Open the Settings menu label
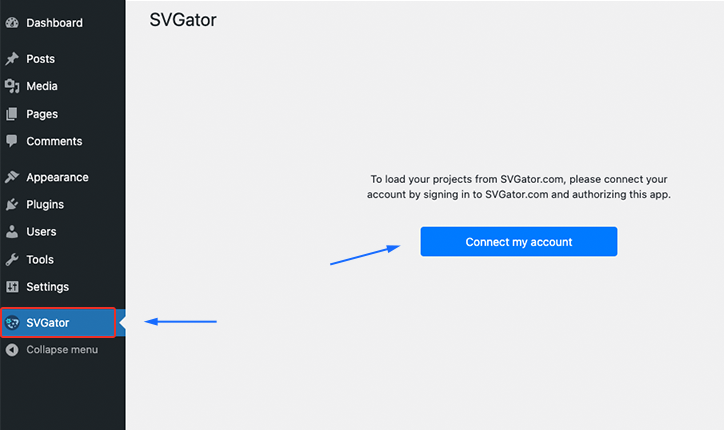This screenshot has width=724, height=430. (x=48, y=287)
